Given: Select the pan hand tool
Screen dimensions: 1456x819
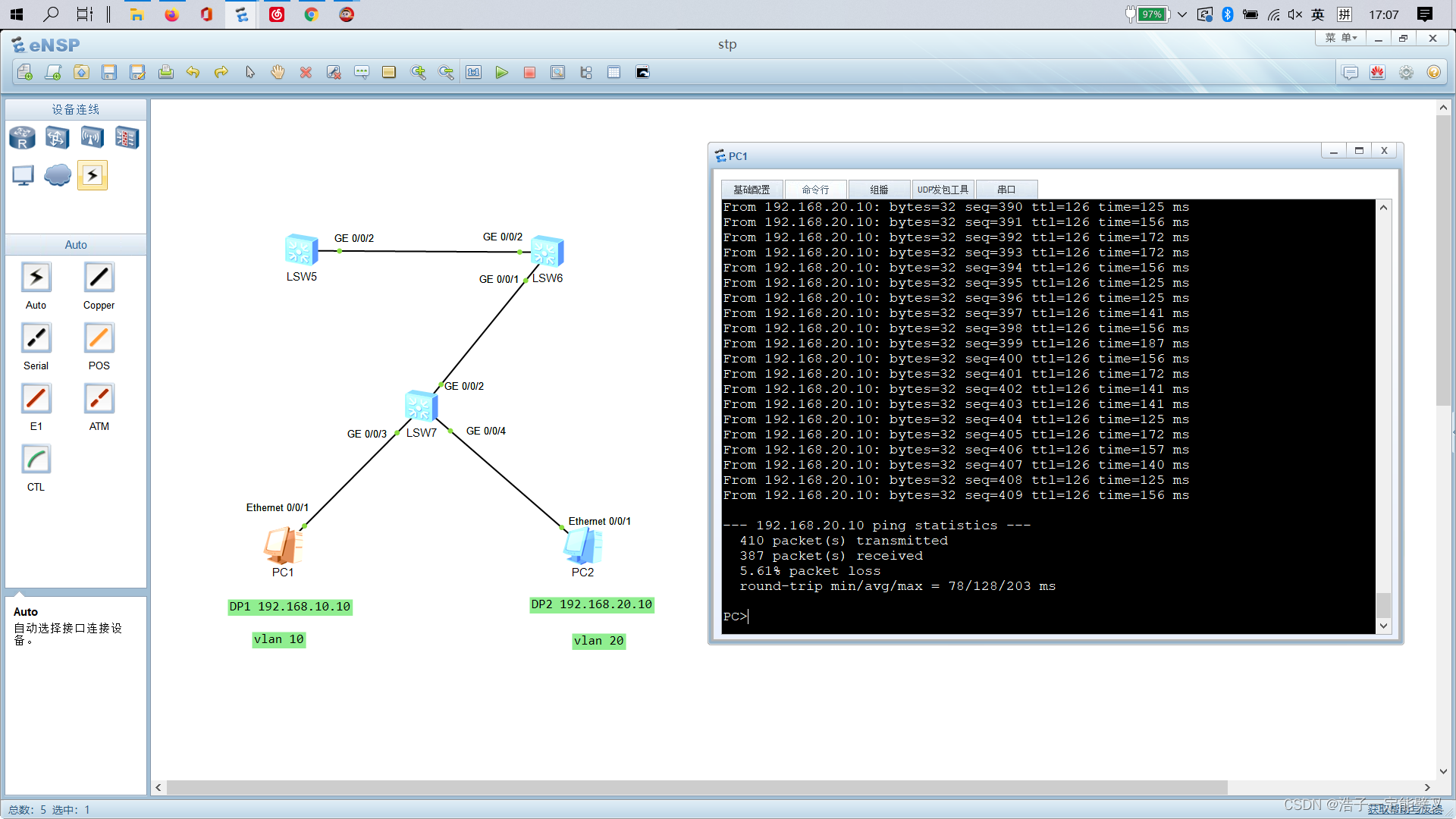Looking at the screenshot, I should (278, 73).
